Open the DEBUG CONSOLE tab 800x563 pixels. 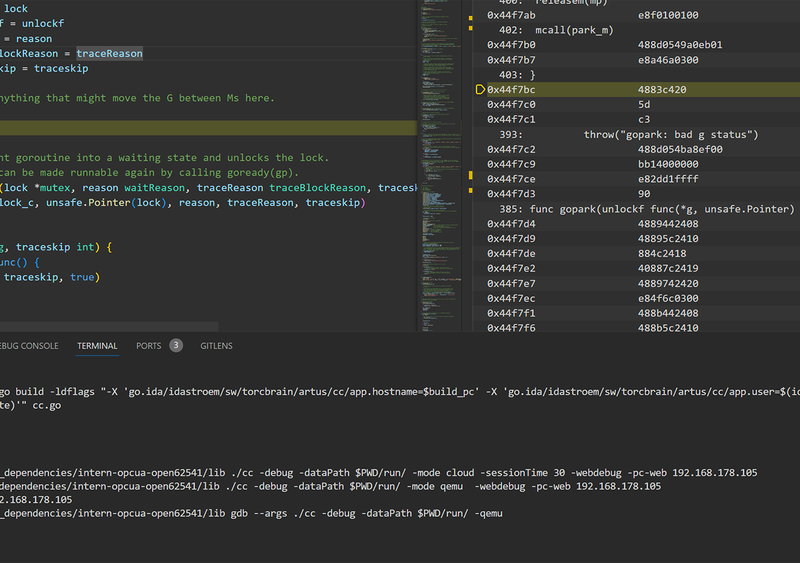(x=29, y=346)
